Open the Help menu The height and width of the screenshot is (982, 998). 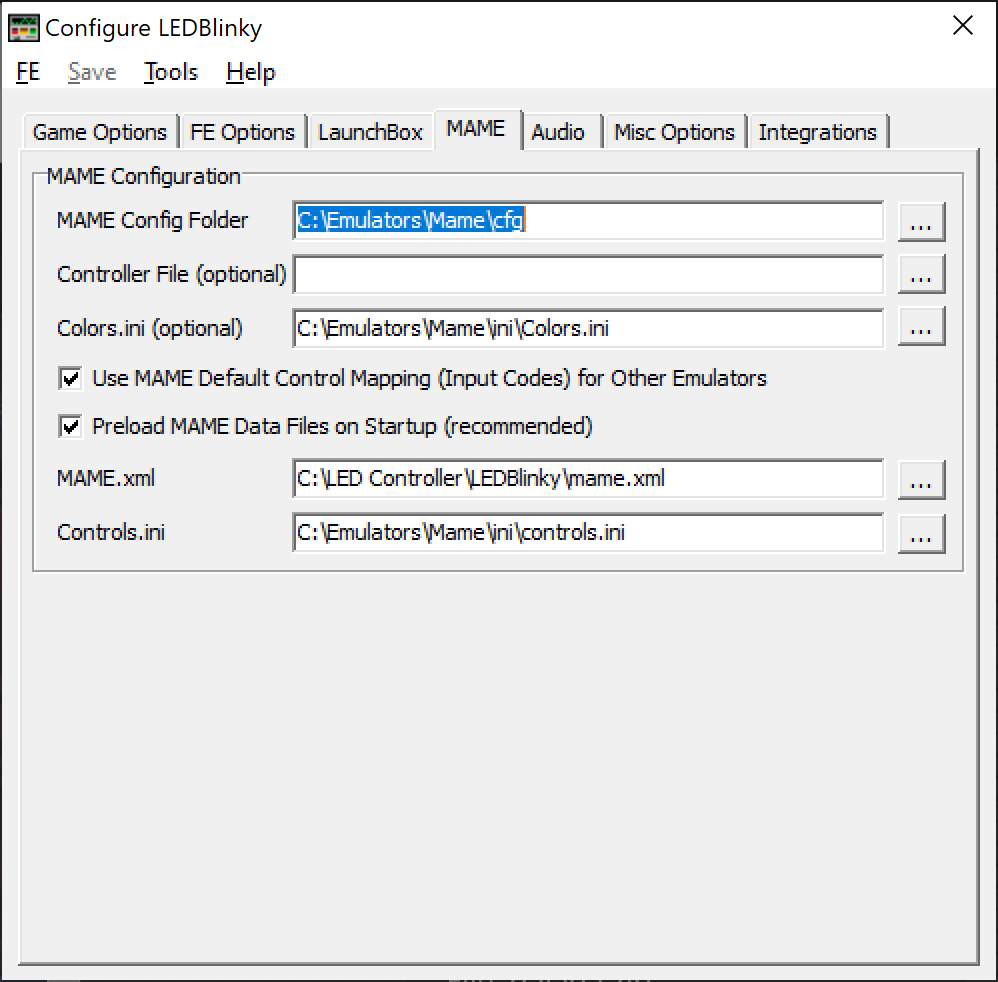[251, 72]
